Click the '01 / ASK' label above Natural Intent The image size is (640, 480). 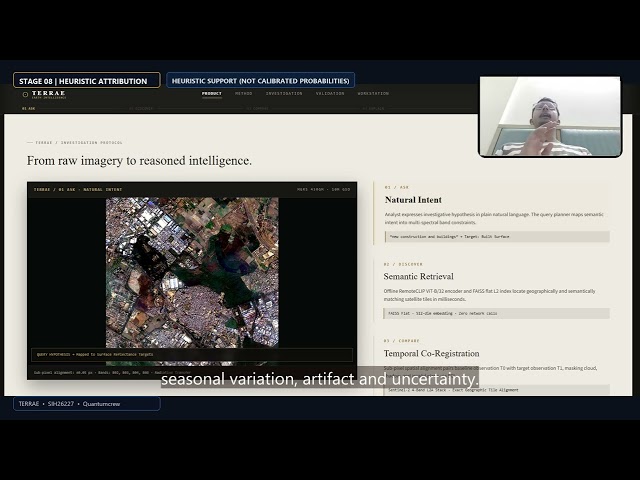397,187
